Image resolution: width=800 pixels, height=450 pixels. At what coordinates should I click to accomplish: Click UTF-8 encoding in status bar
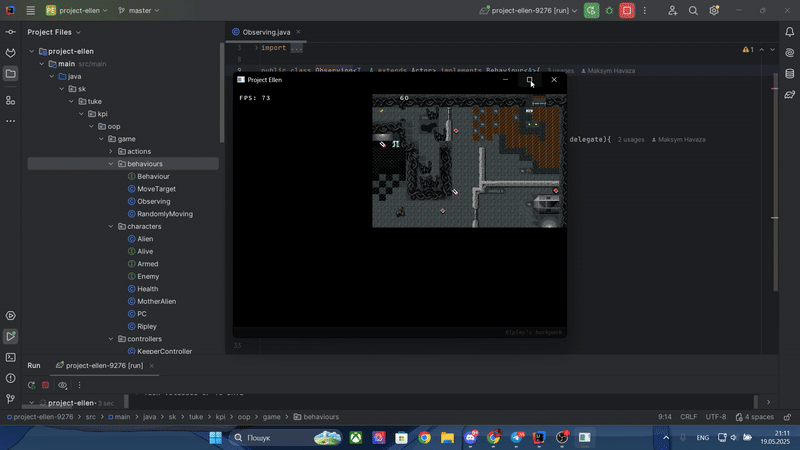716,417
